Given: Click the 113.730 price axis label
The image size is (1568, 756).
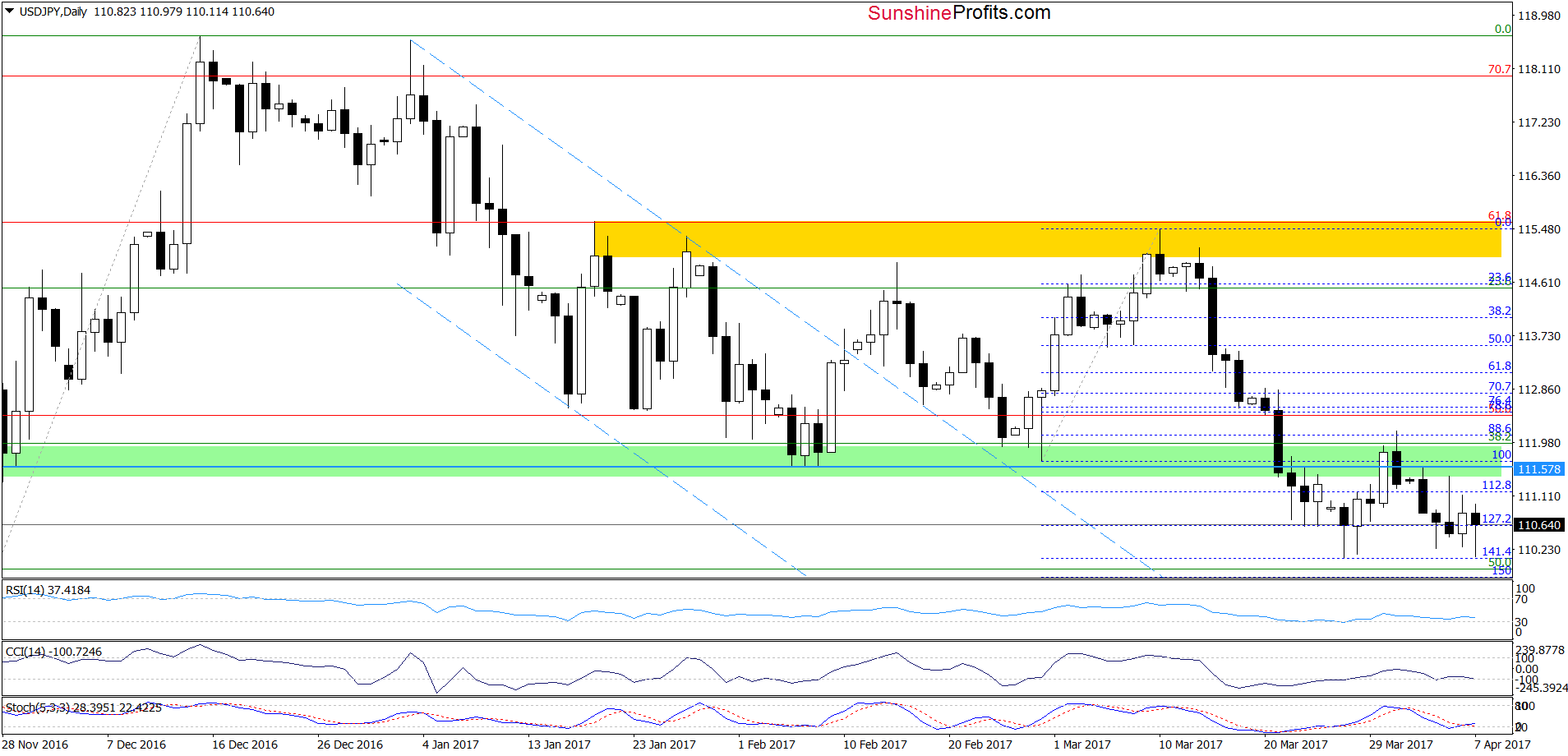Looking at the screenshot, I should 1538,336.
